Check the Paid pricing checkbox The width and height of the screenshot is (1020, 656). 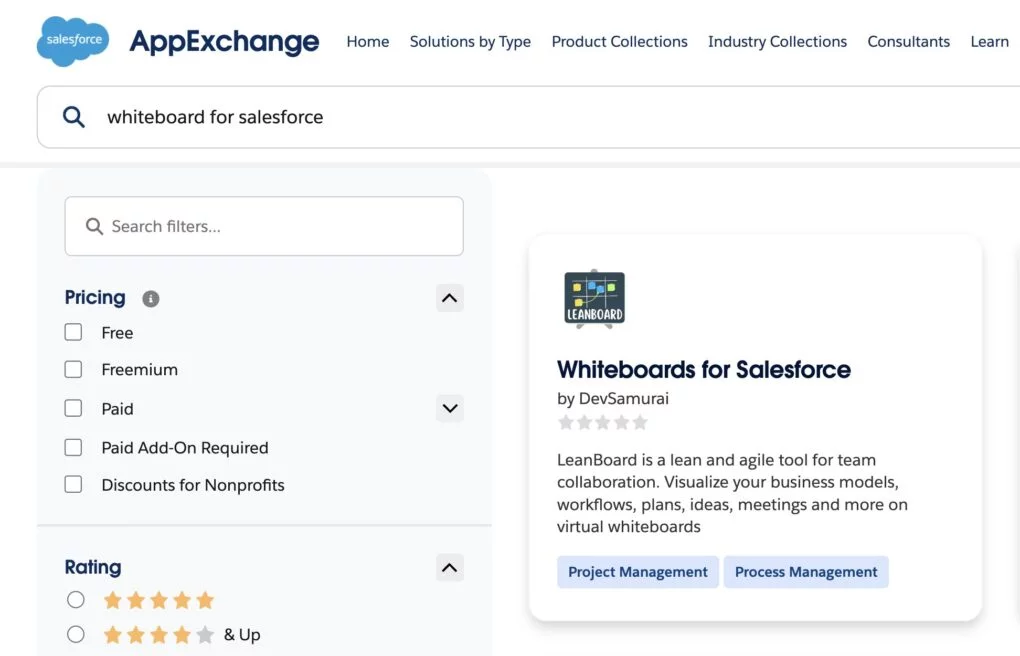(x=74, y=408)
